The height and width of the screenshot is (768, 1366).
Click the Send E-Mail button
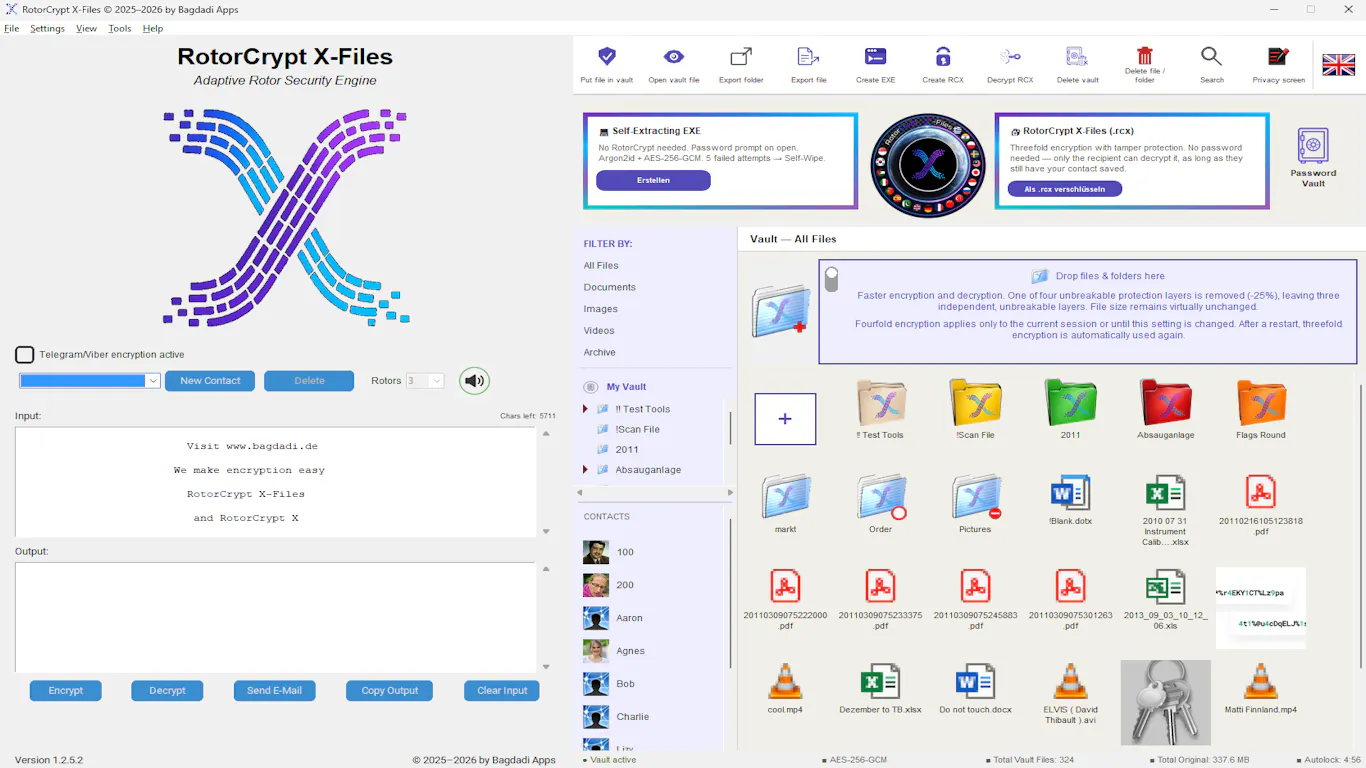point(274,691)
